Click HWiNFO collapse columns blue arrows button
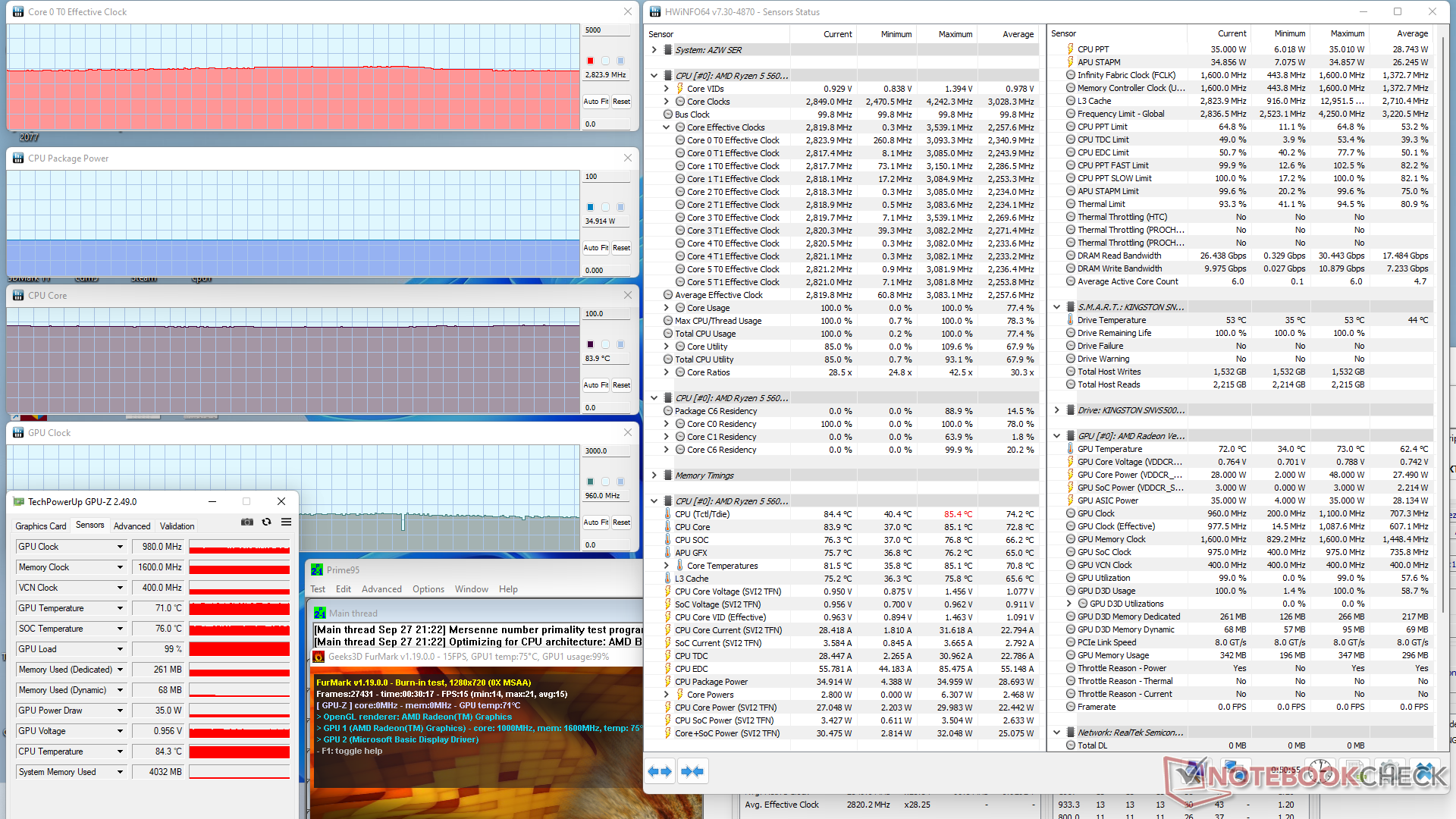The image size is (1456, 819). pos(692,771)
